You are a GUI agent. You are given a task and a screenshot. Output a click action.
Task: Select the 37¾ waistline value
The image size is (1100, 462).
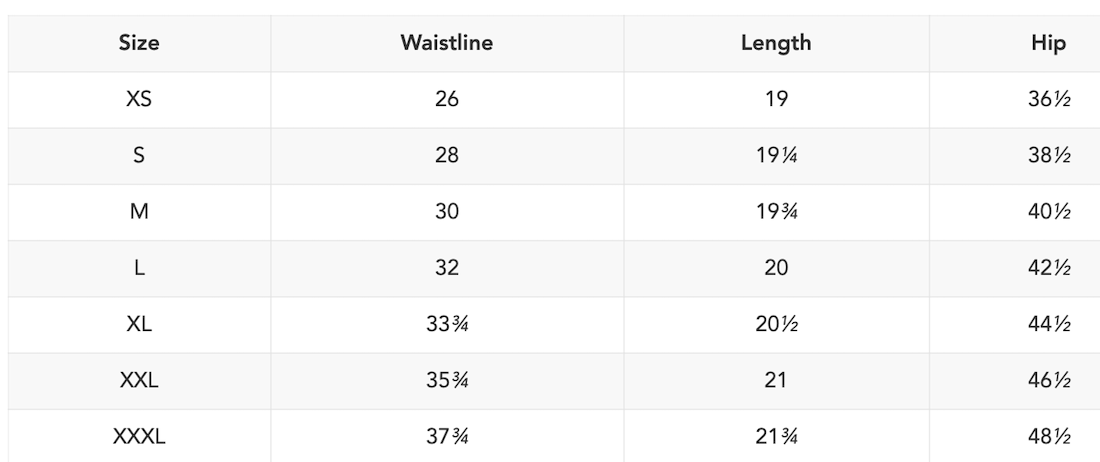coord(446,435)
